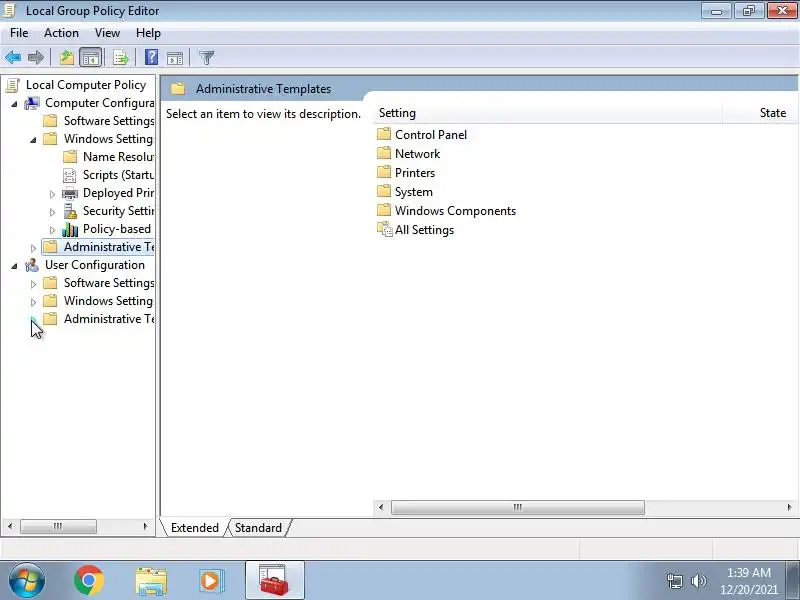The image size is (800, 600).
Task: Click the Control Panel folder icon
Action: 384,134
